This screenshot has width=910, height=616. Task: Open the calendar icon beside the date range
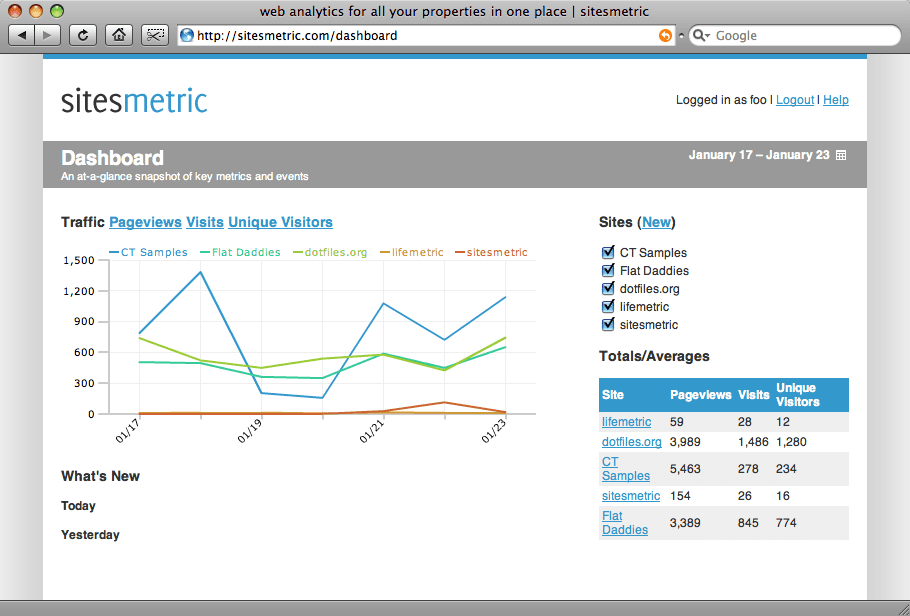tap(840, 155)
